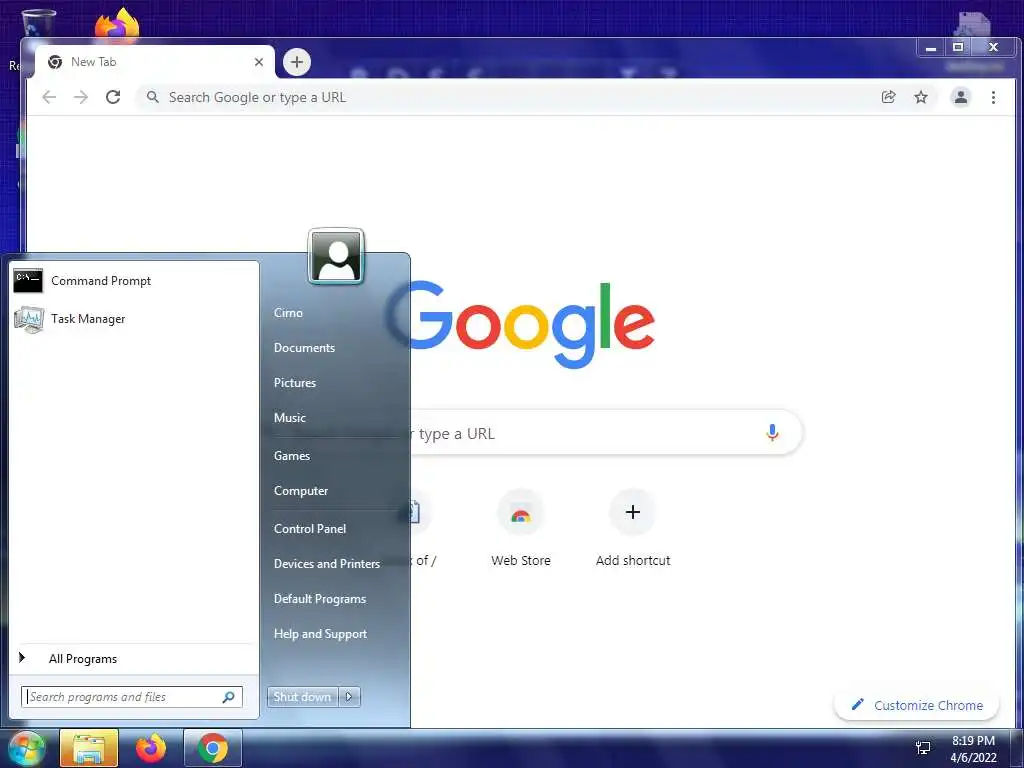
Task: Expand All Programs list
Action: click(133, 659)
